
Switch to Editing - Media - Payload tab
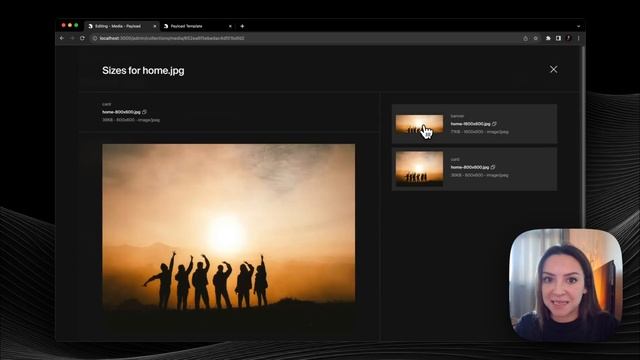pos(121,26)
